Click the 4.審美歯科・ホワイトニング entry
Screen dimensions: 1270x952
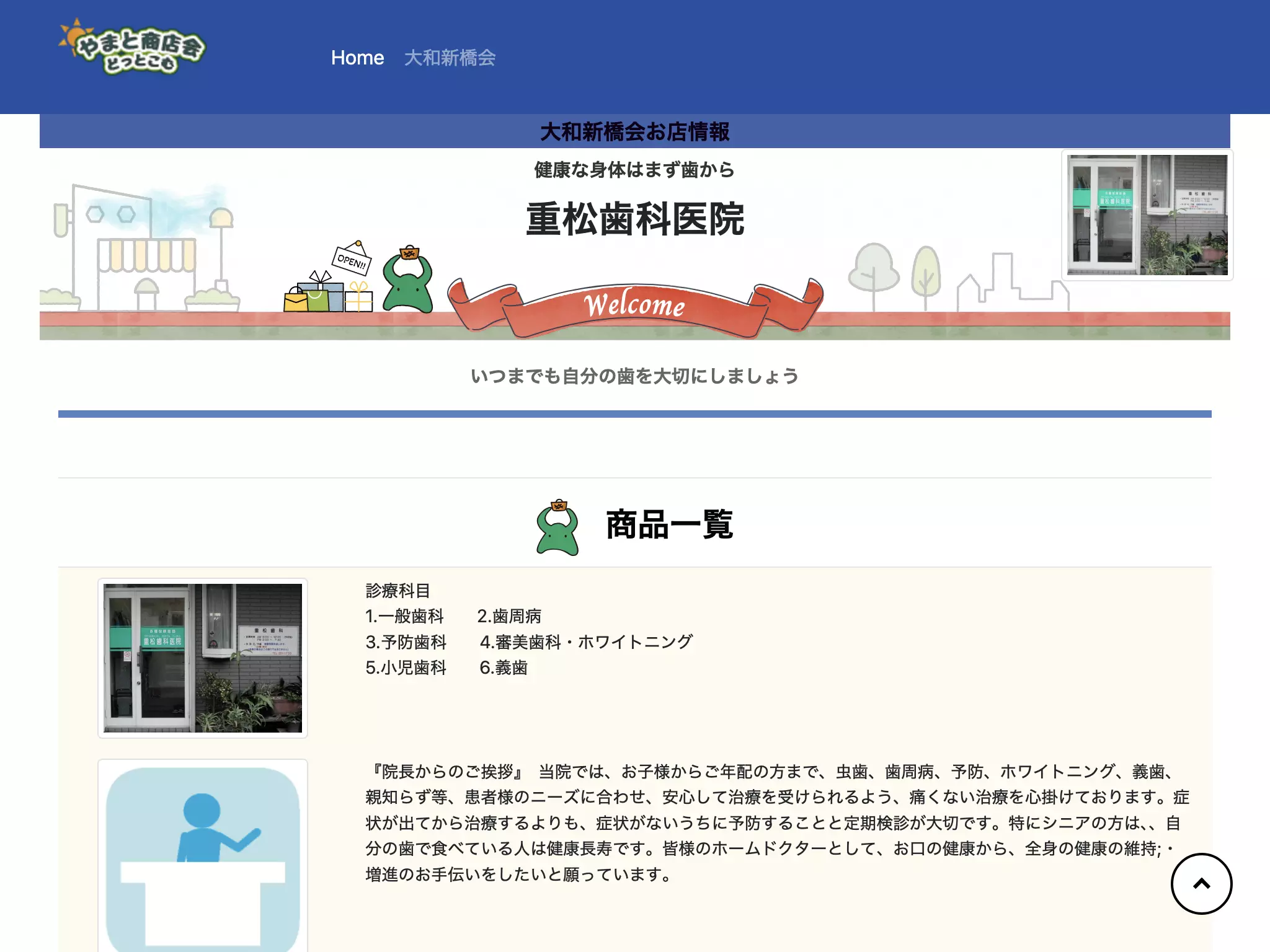click(x=586, y=642)
